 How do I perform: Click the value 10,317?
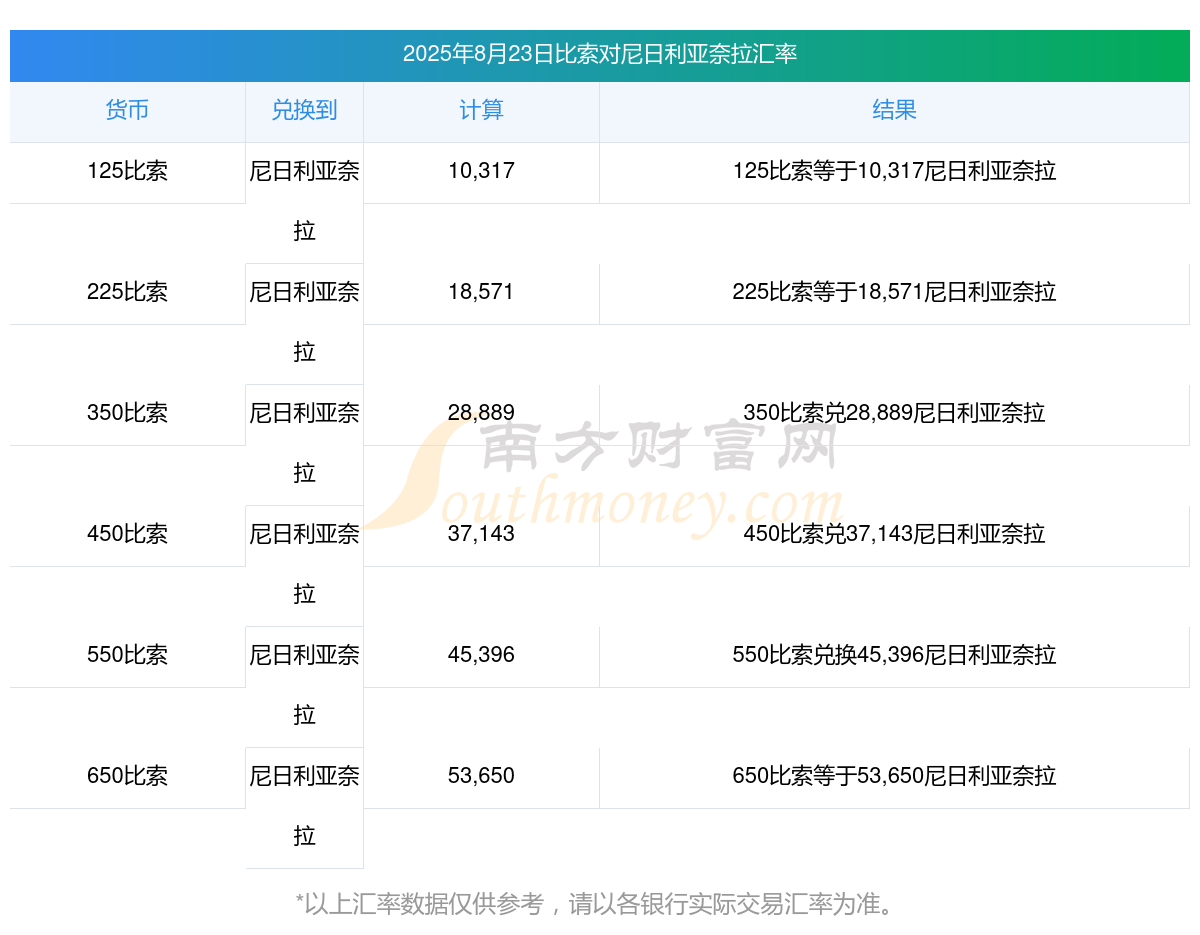pyautogui.click(x=481, y=171)
